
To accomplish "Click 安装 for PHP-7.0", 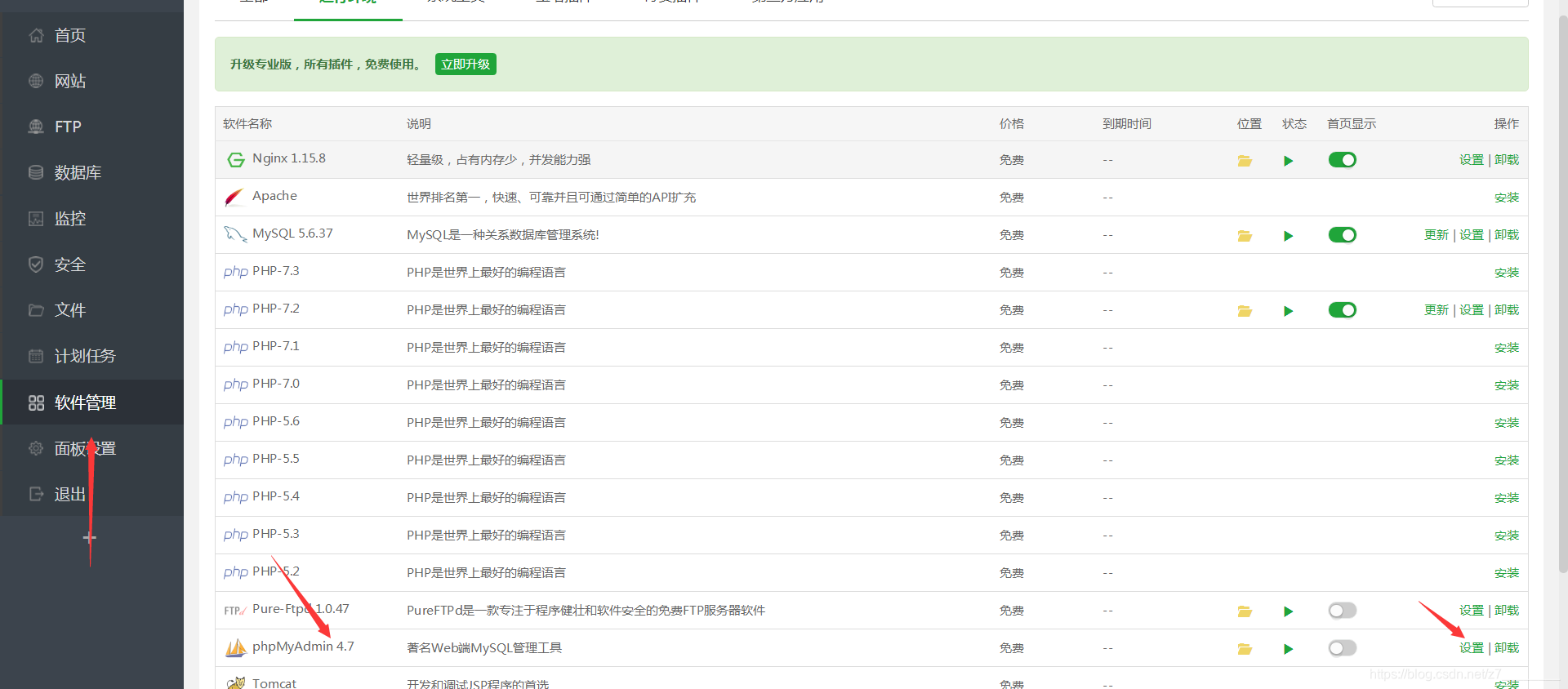I will 1507,385.
